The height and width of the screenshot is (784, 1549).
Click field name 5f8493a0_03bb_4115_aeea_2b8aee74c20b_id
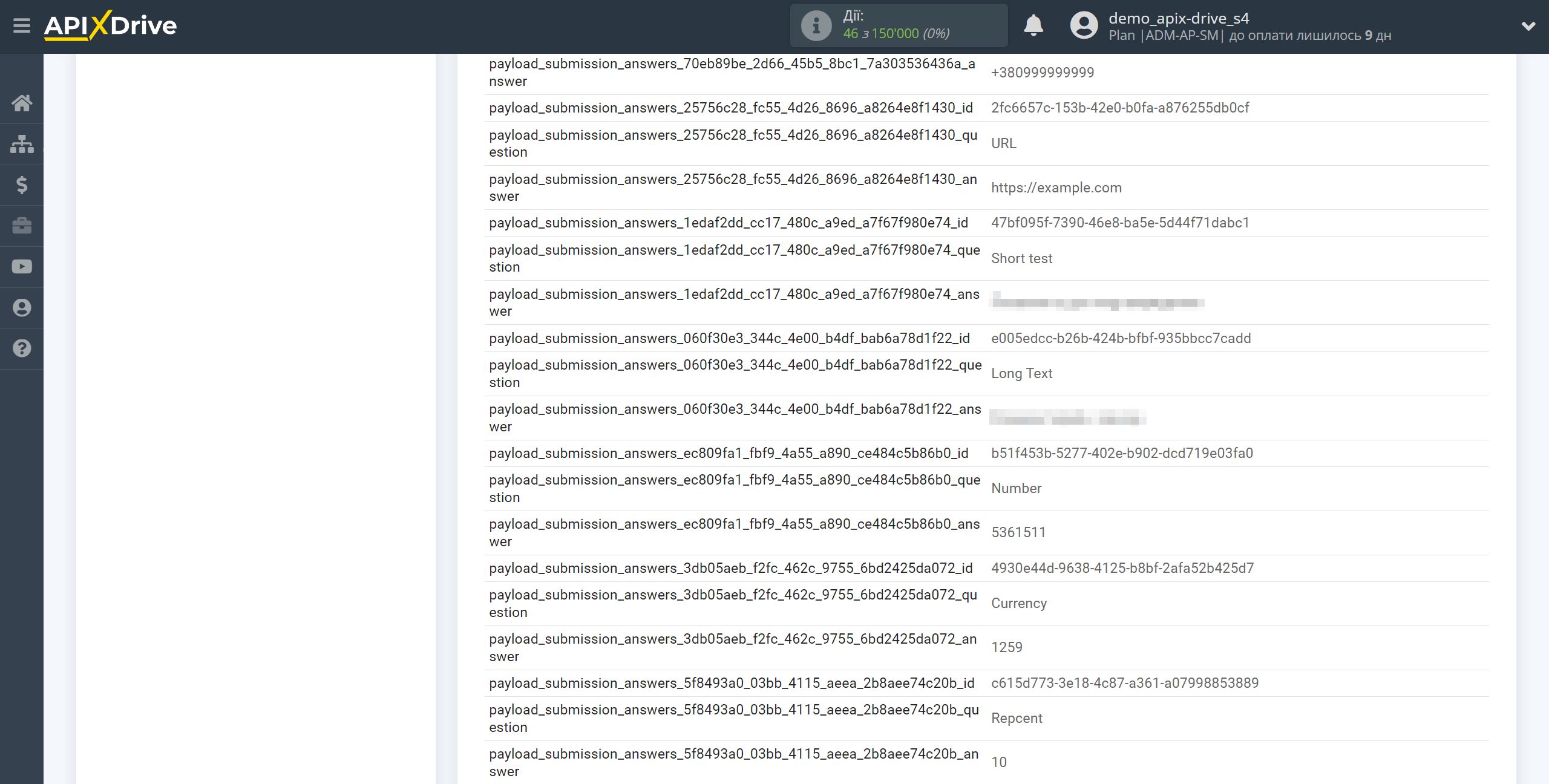[732, 683]
